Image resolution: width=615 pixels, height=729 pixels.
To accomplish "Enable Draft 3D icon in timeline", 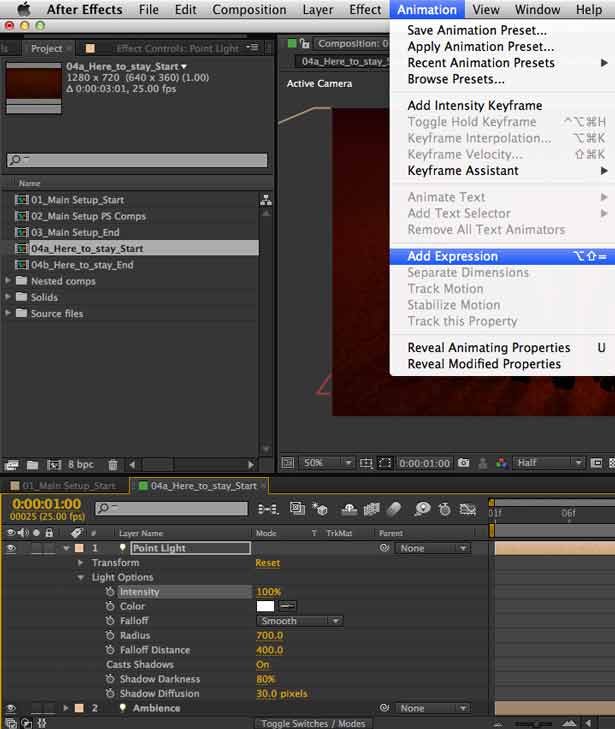I will click(x=320, y=510).
